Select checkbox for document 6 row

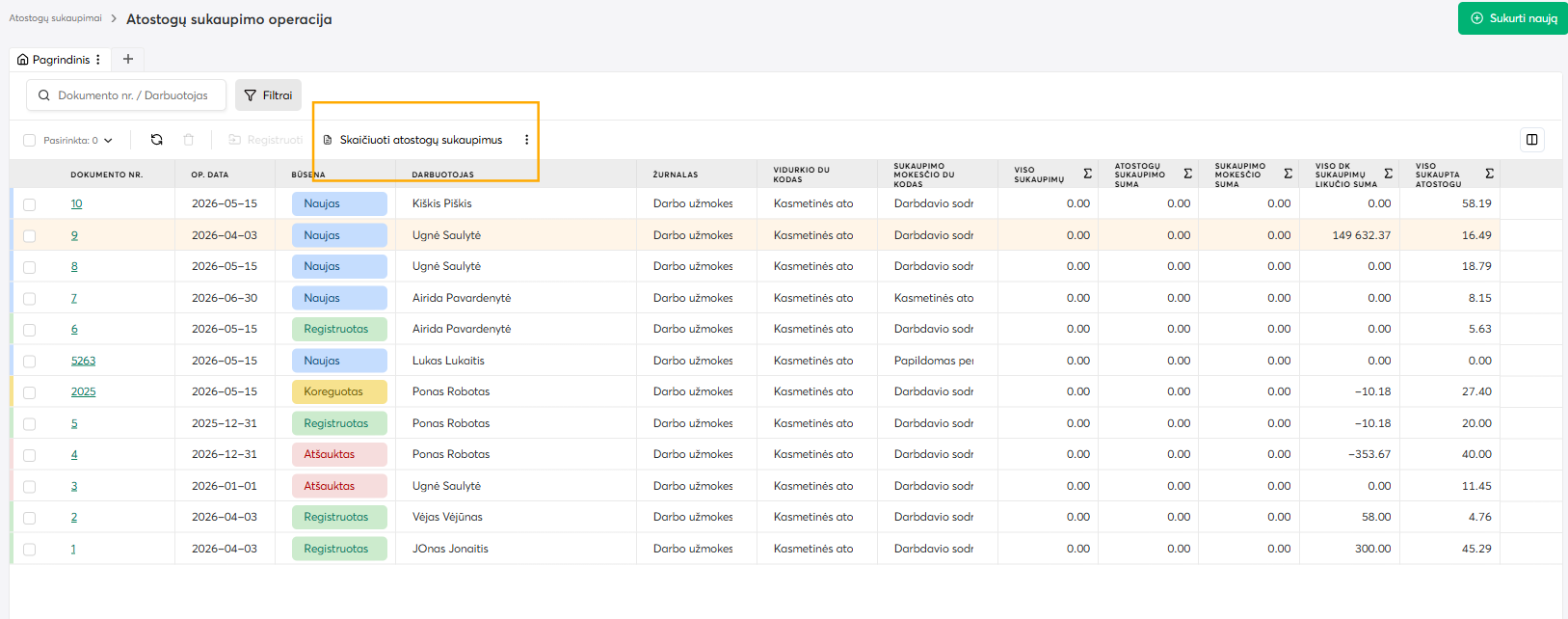(x=29, y=330)
